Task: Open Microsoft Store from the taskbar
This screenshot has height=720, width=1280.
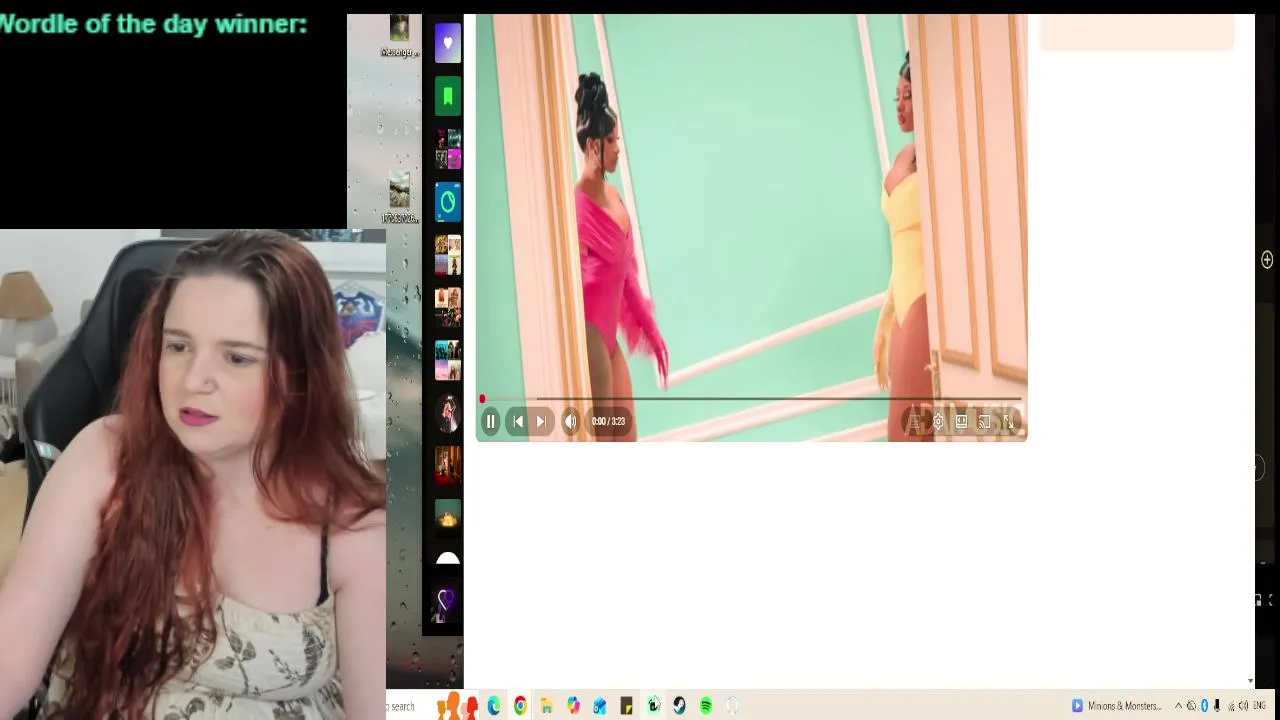Action: 600,707
